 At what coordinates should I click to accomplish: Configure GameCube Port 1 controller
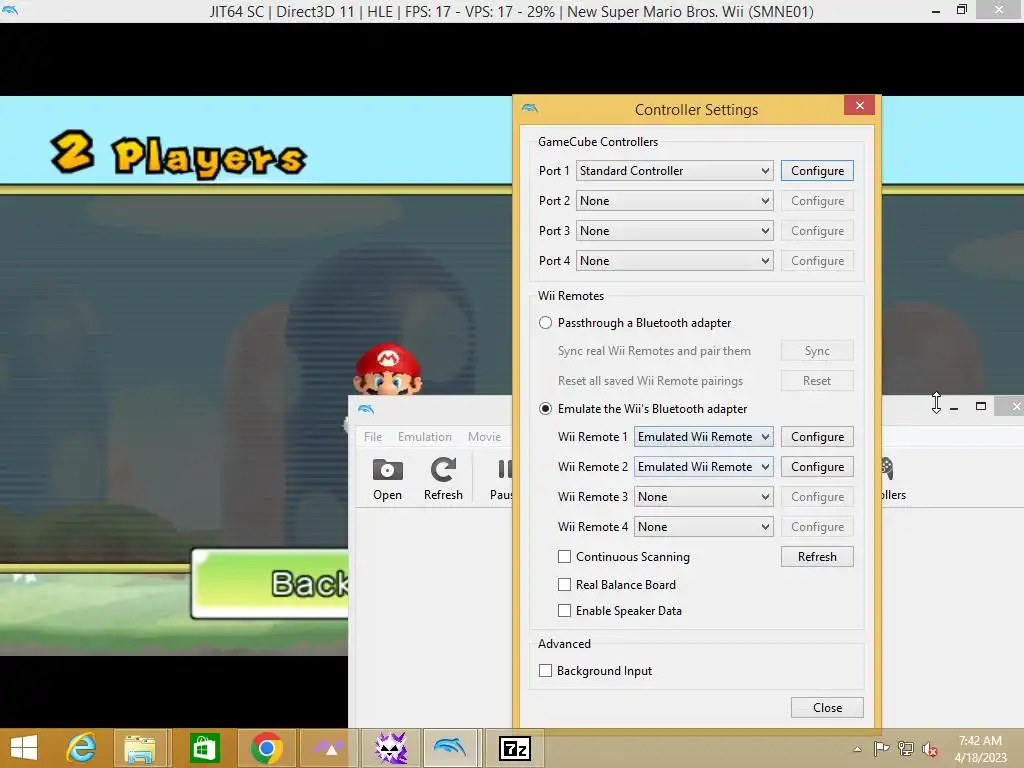coord(817,170)
